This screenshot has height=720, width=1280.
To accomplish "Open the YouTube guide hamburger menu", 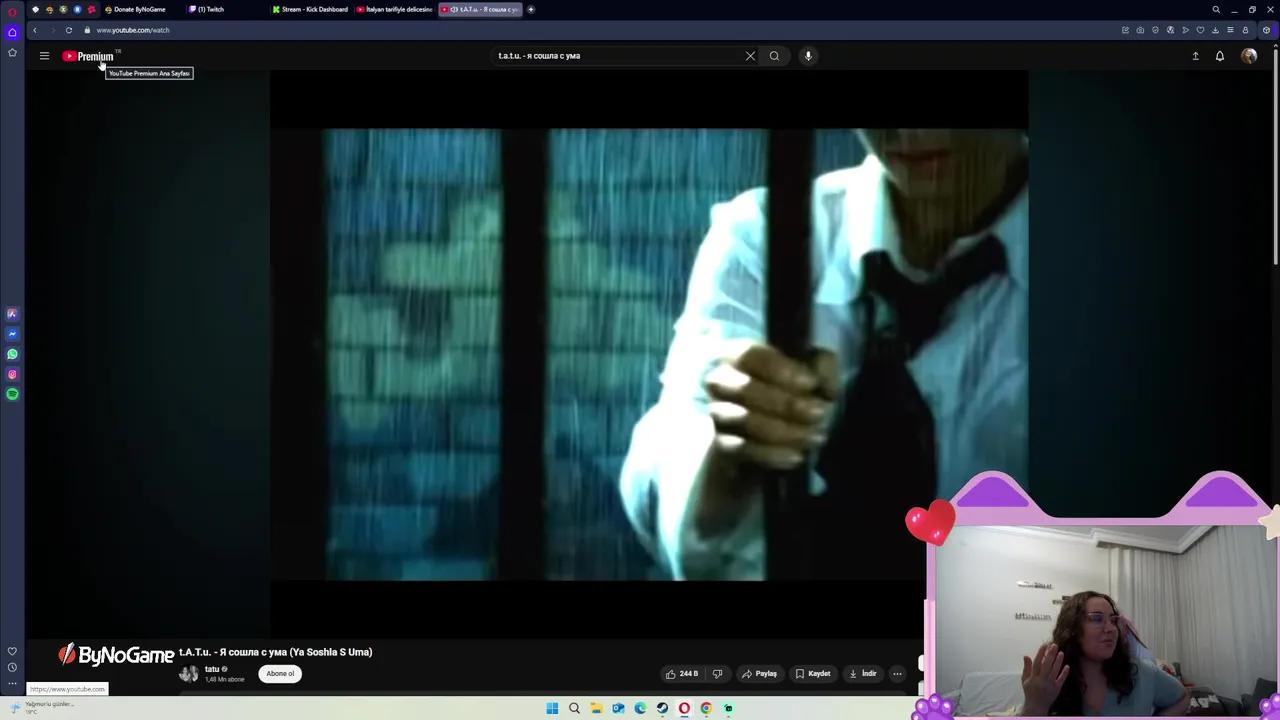I will click(x=44, y=56).
